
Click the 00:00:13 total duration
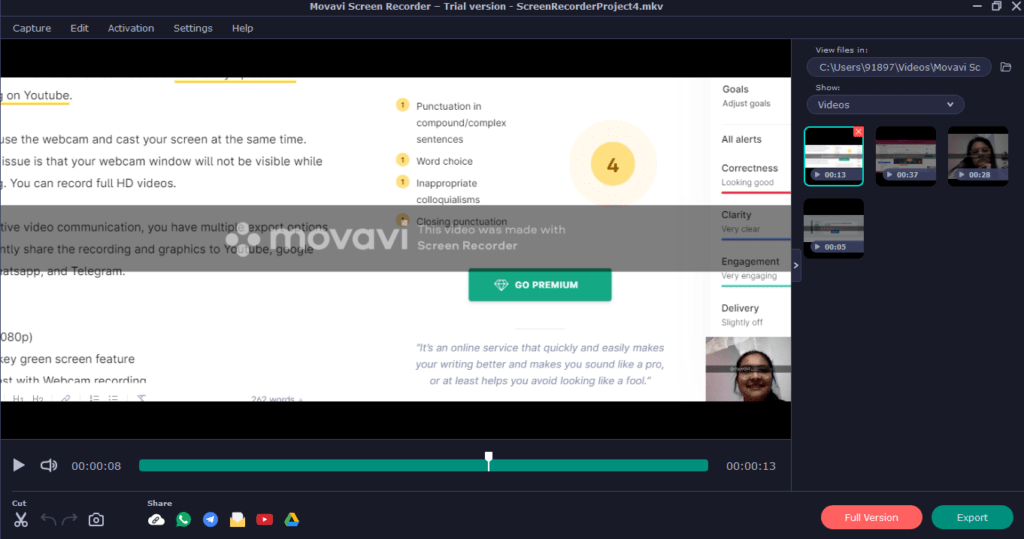pos(751,466)
